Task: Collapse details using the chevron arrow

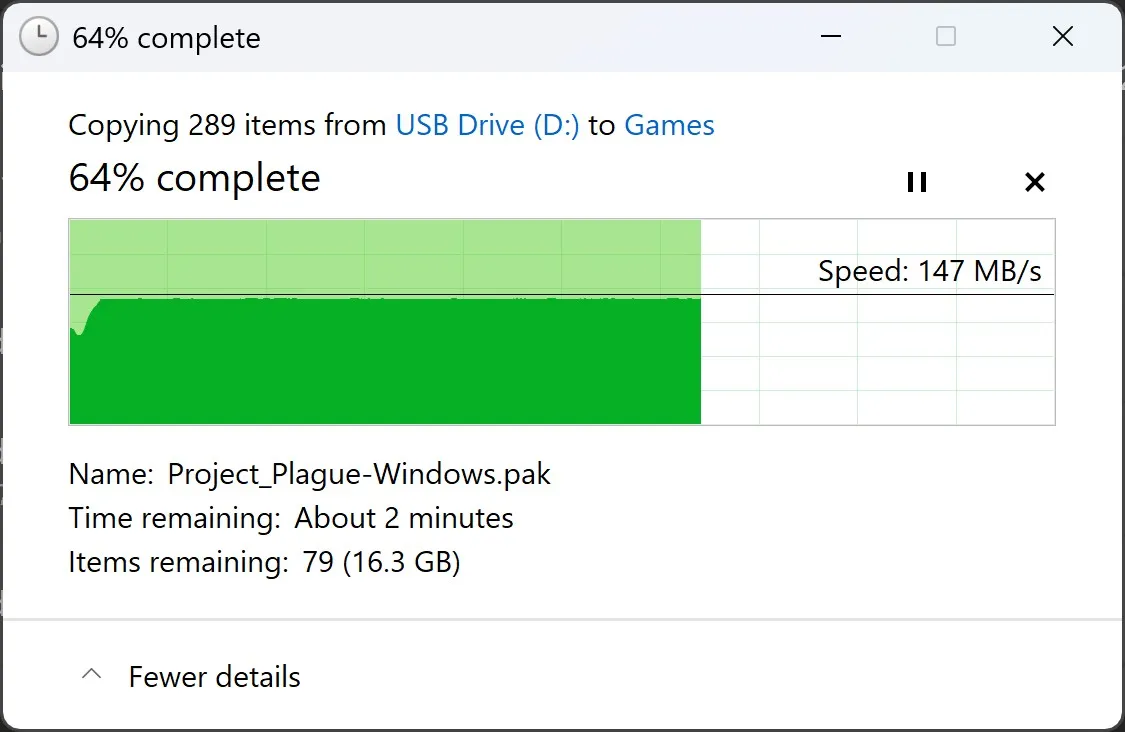Action: 91,675
